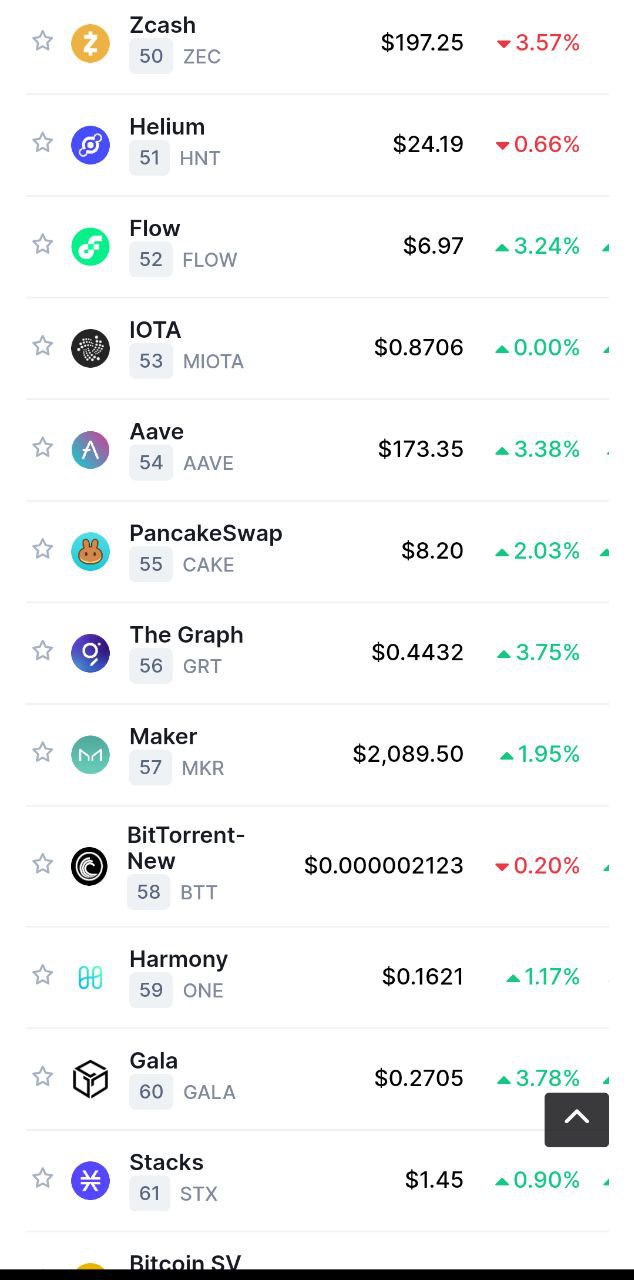Toggle the watchlist star for Zcash
The width and height of the screenshot is (634, 1280).
click(x=42, y=41)
